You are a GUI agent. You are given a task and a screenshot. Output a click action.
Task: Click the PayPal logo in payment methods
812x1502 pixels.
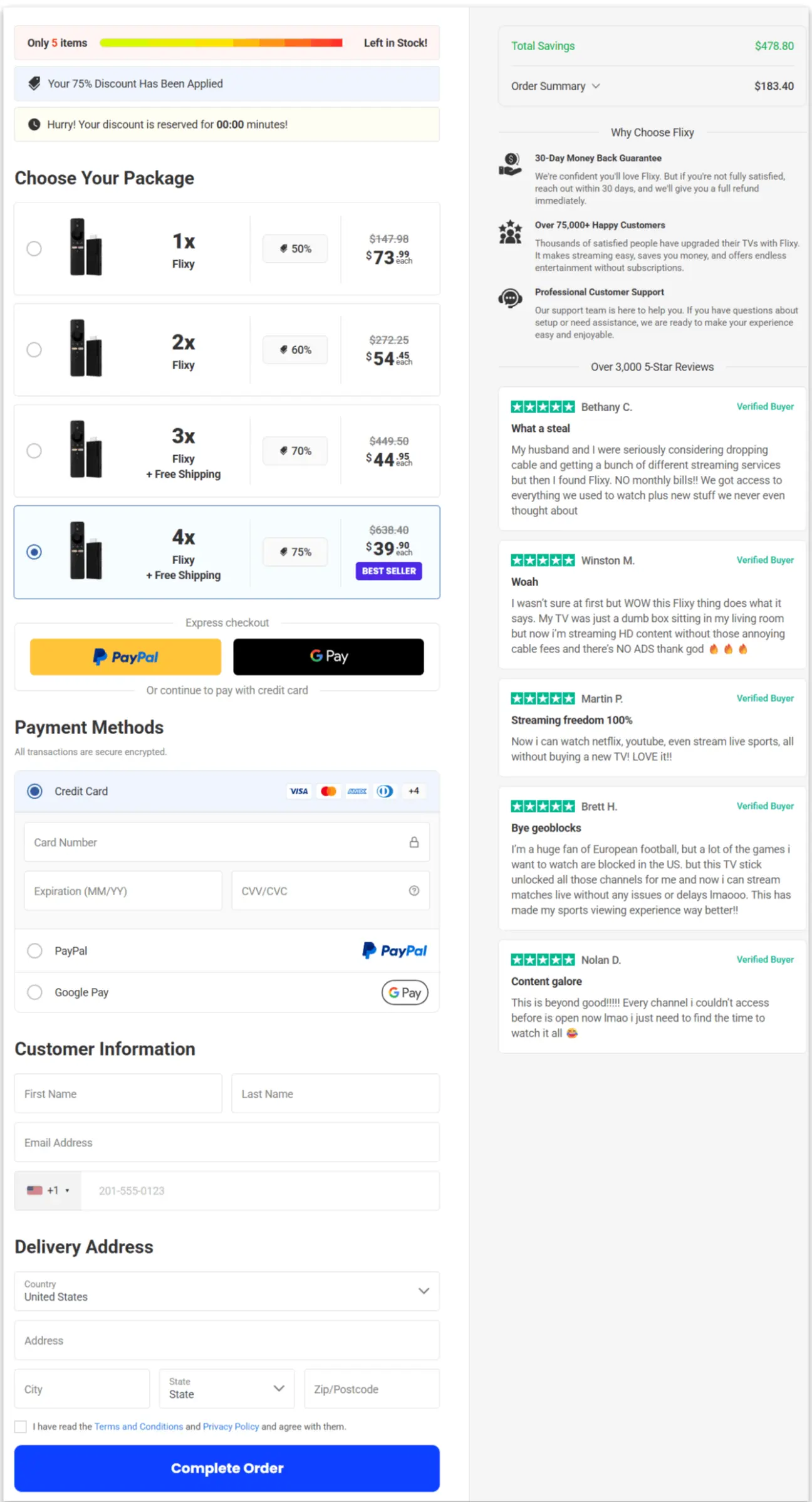pos(394,950)
